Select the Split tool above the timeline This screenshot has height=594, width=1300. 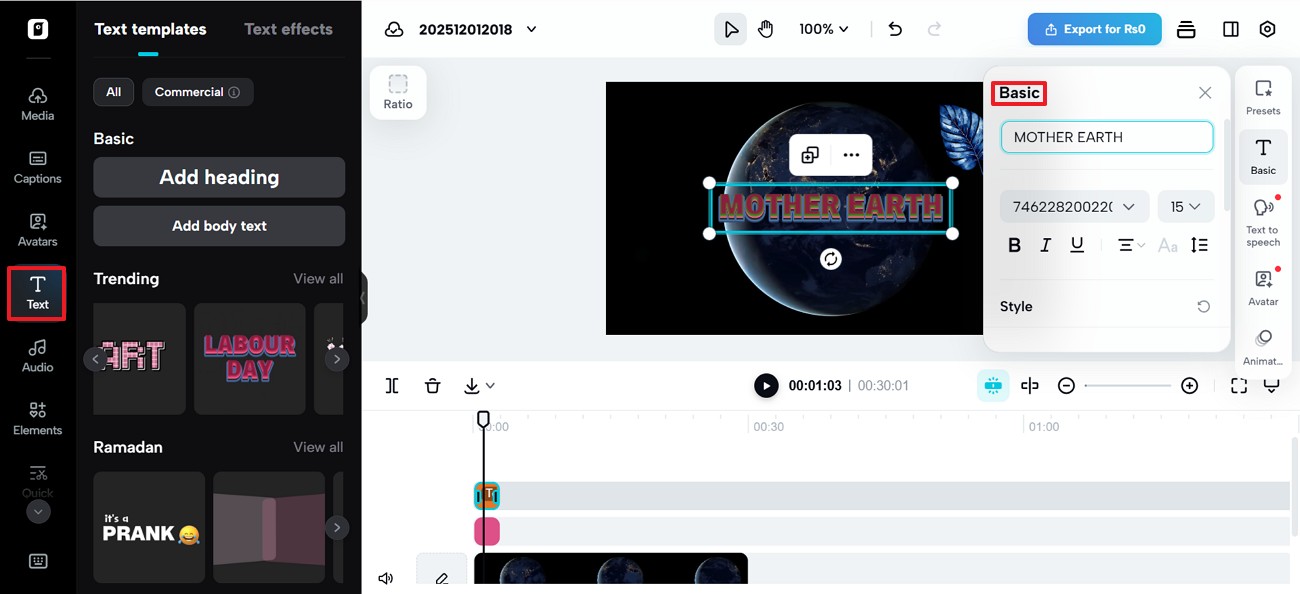(392, 385)
